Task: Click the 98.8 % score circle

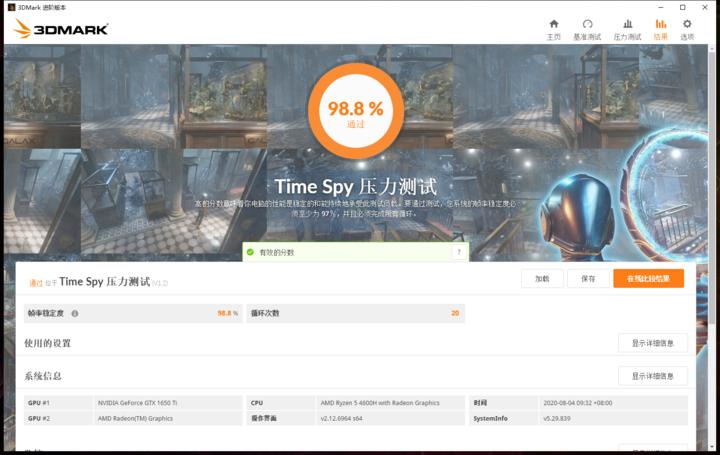Action: [x=356, y=111]
